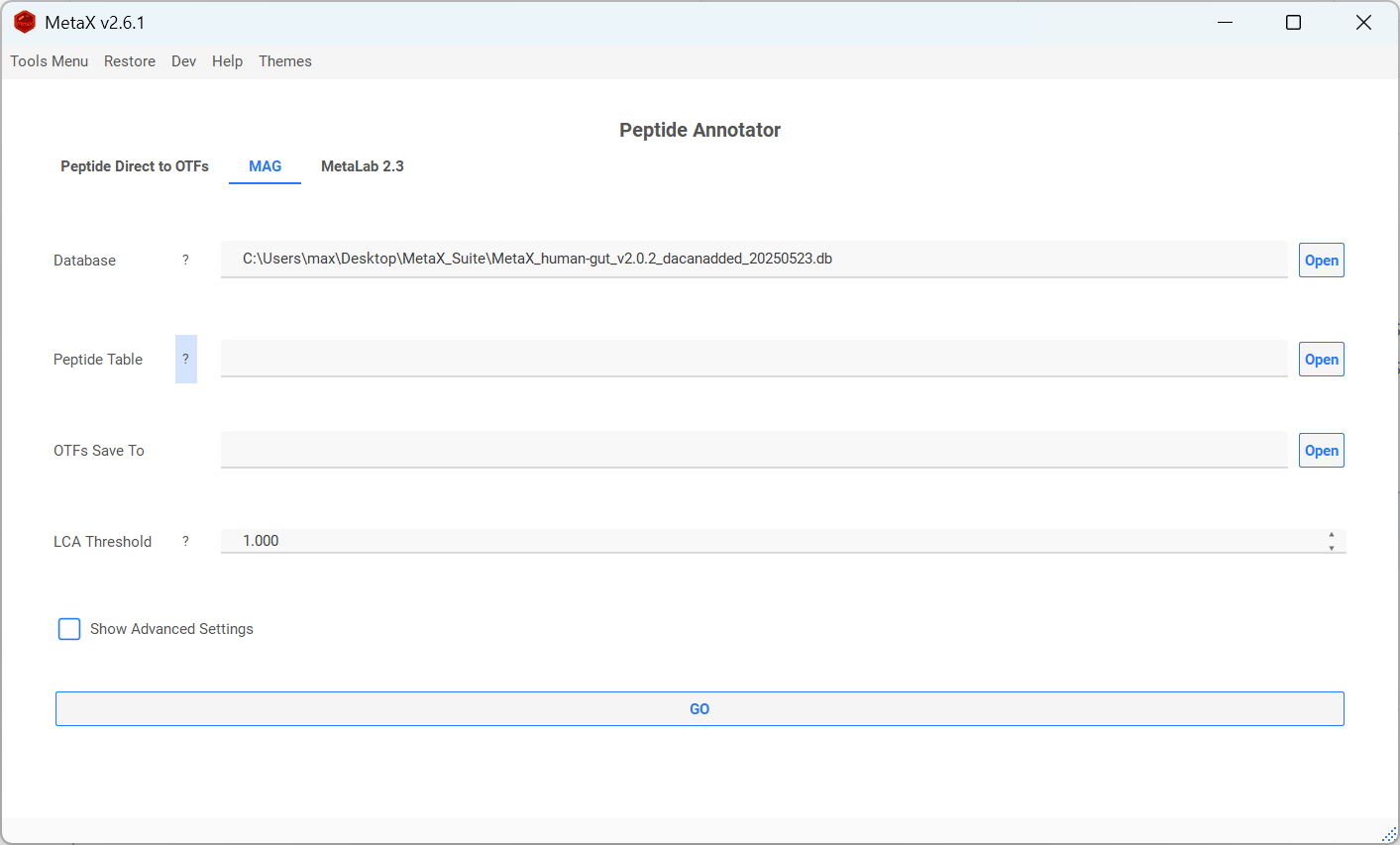Click the Database path input field
1400x845 pixels.
pyautogui.click(x=754, y=260)
